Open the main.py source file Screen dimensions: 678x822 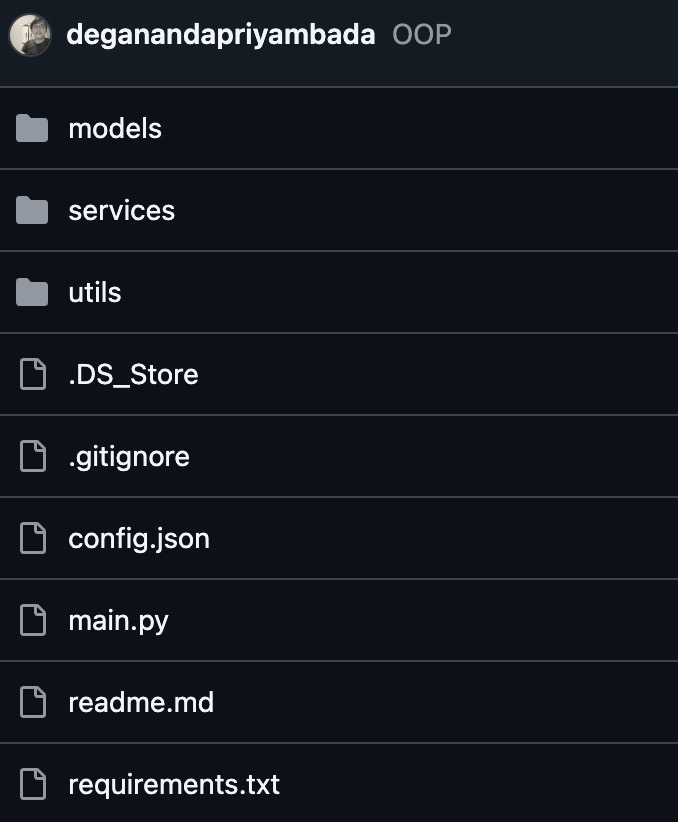(118, 620)
